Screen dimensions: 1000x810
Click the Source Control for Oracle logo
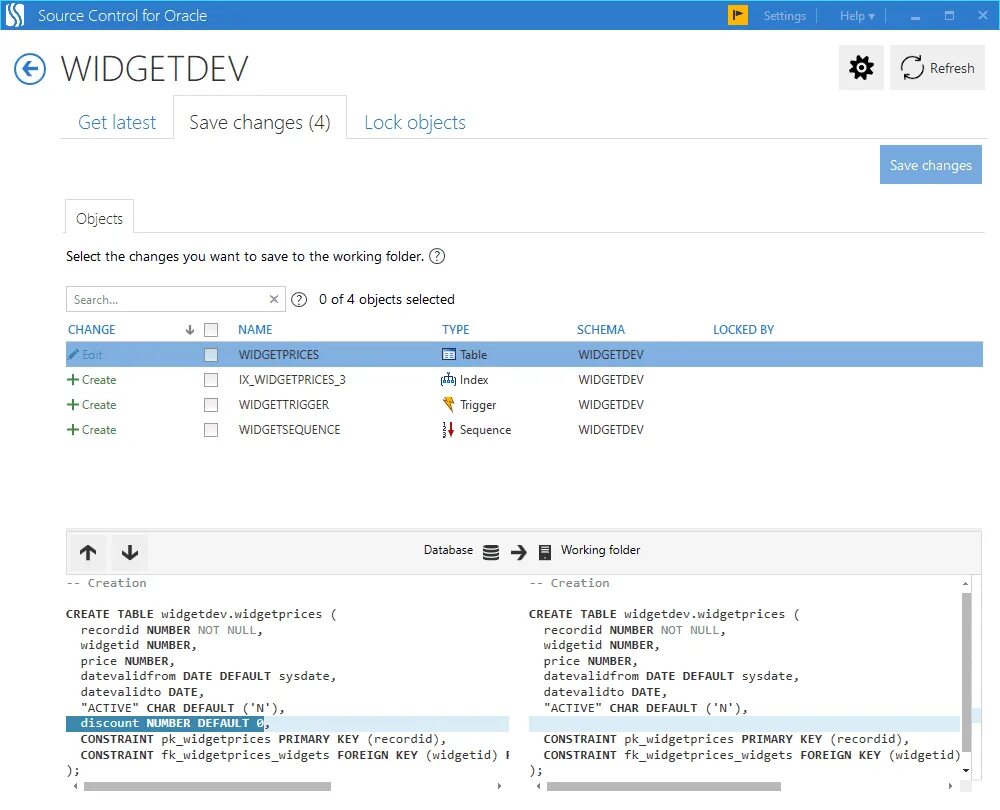pos(15,15)
